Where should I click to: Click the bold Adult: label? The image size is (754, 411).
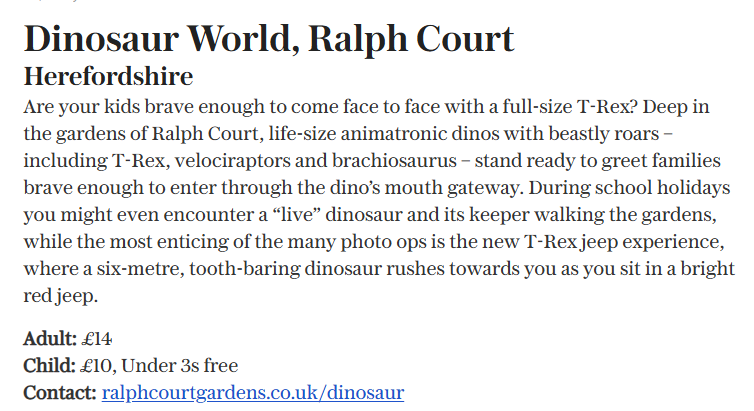tap(50, 339)
